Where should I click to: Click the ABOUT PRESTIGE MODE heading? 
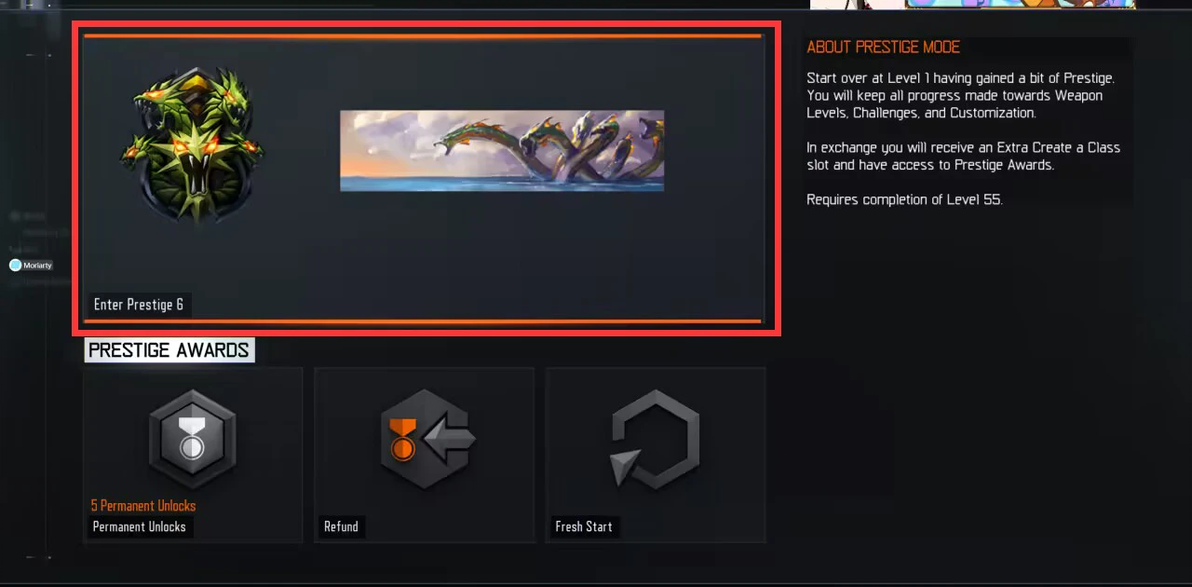point(883,47)
